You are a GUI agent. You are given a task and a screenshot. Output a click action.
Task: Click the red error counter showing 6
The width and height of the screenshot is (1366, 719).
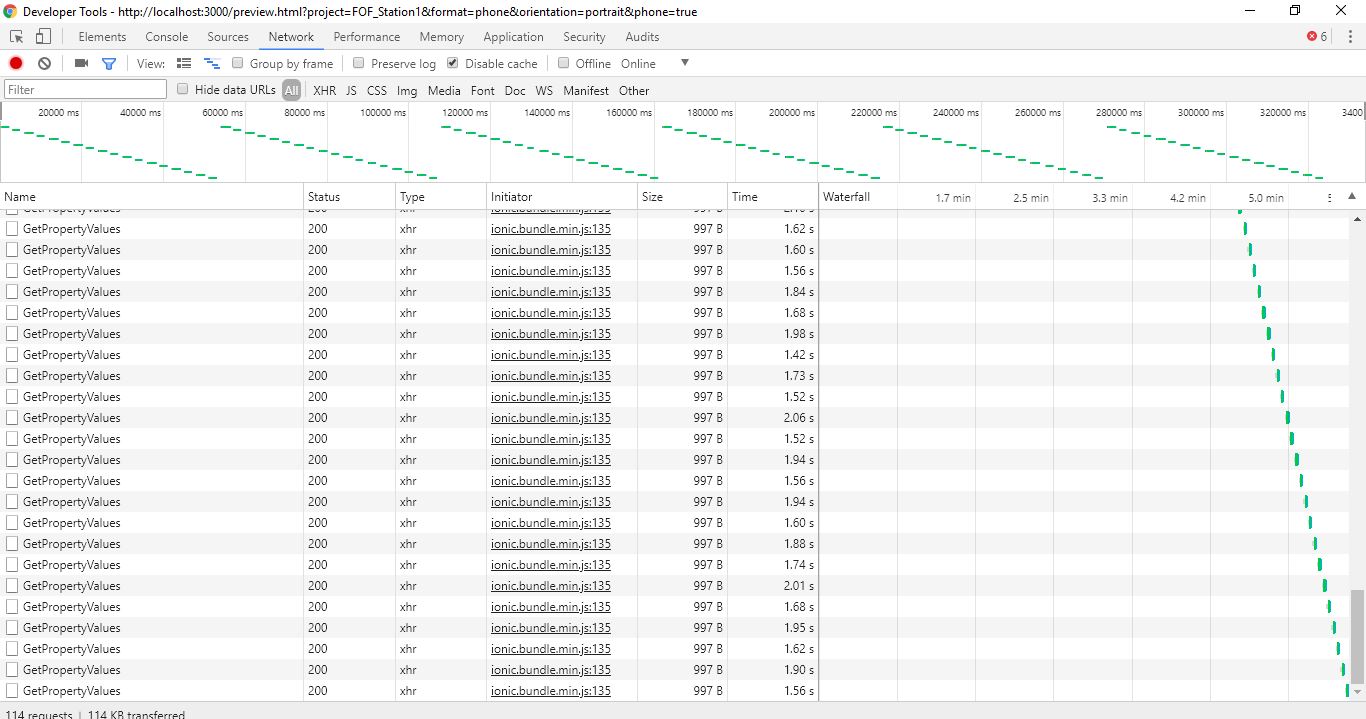point(1315,35)
